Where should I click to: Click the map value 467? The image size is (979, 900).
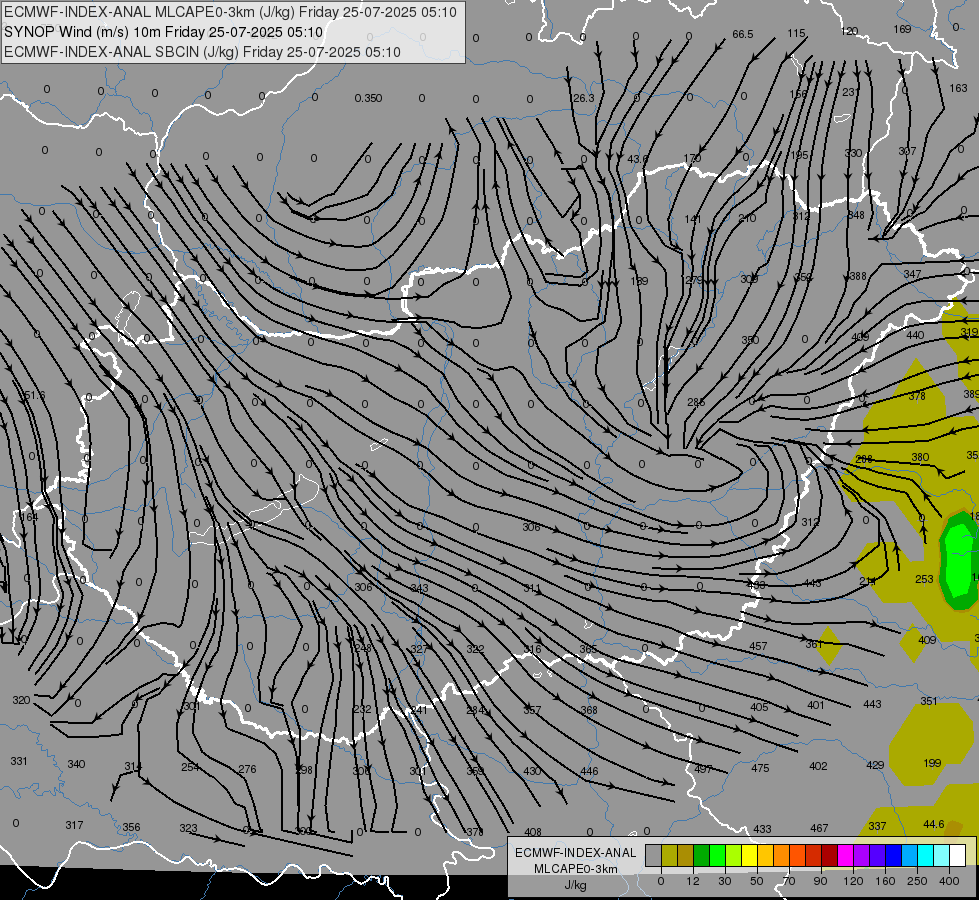819,828
